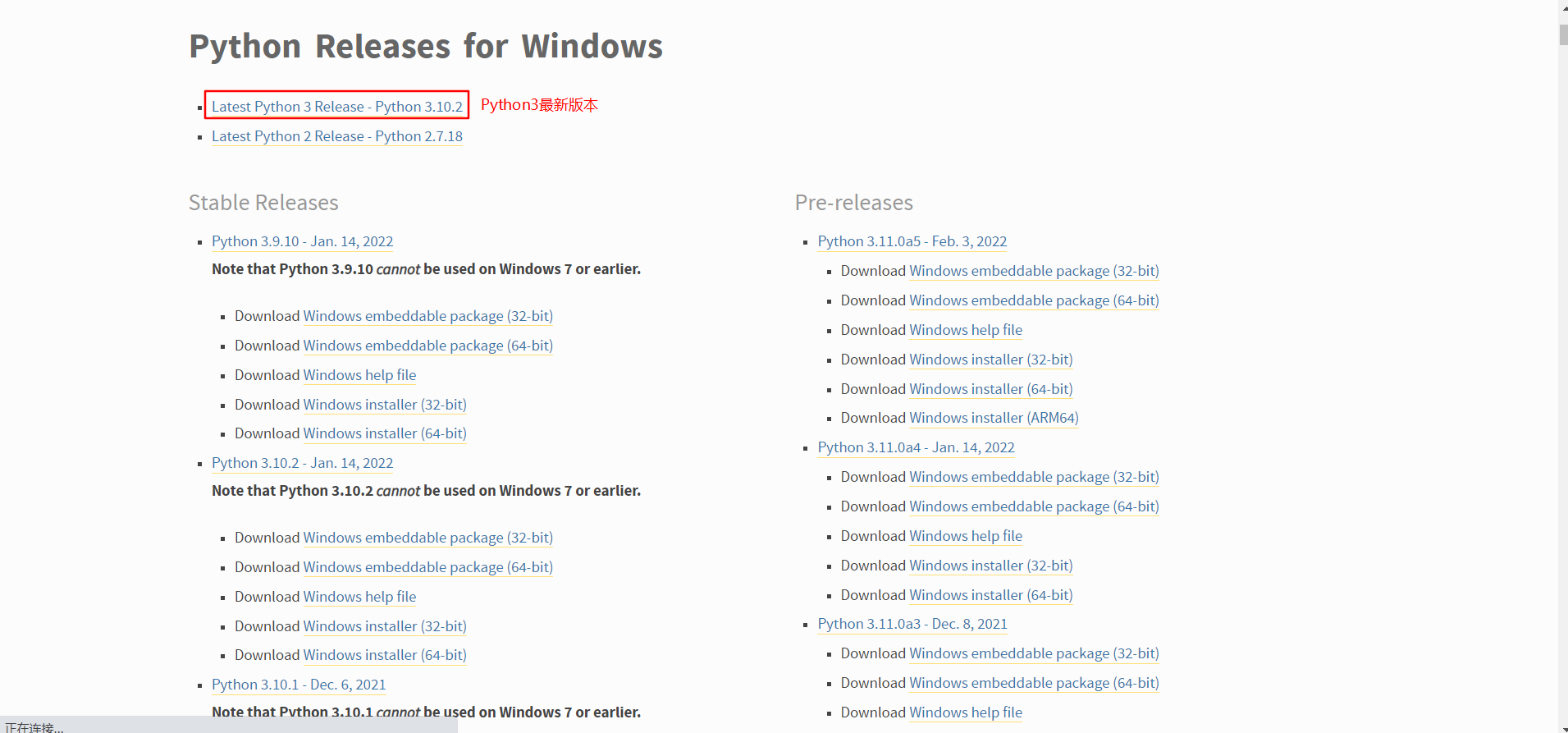Viewport: 1568px width, 733px height.
Task: Open Latest Python 2 Release 2.7.18 link
Action: [x=336, y=136]
